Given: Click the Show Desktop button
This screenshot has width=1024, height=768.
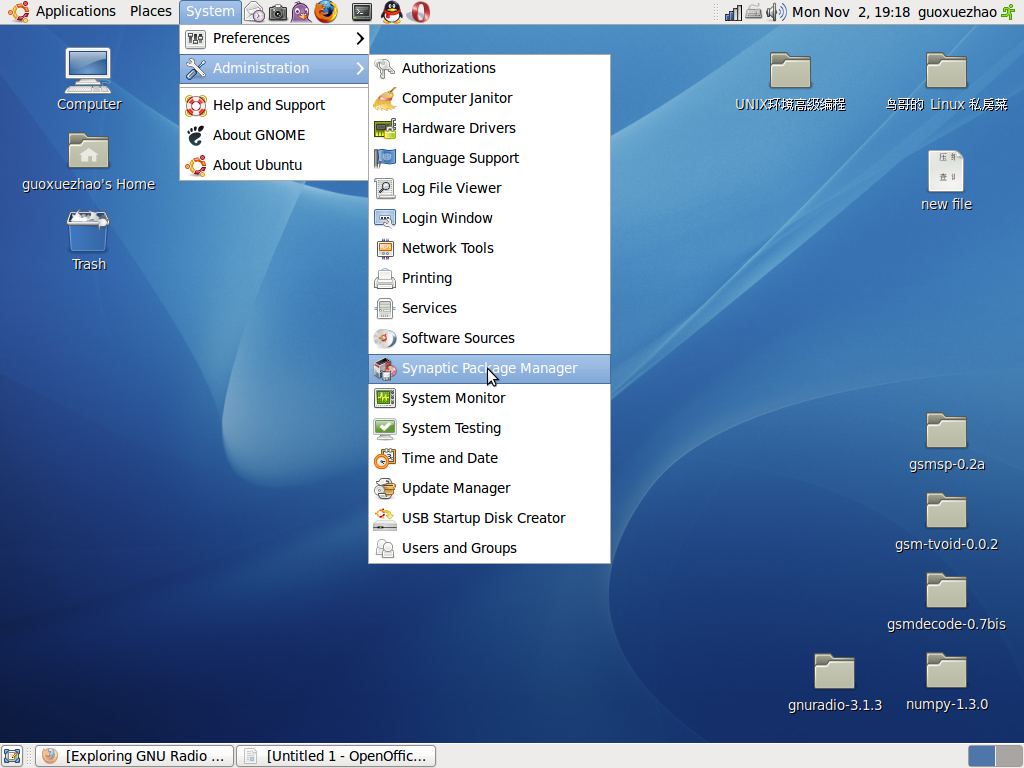Looking at the screenshot, I should [x=12, y=756].
